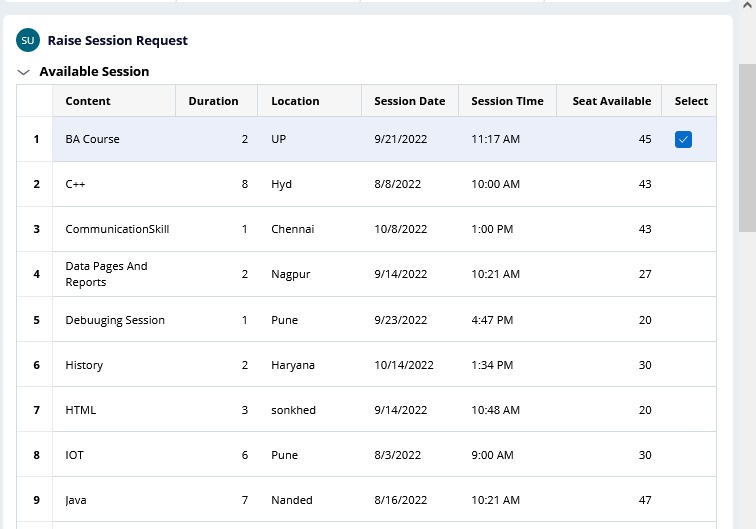Pick the HTML session row
The height and width of the screenshot is (529, 756).
click(x=81, y=410)
